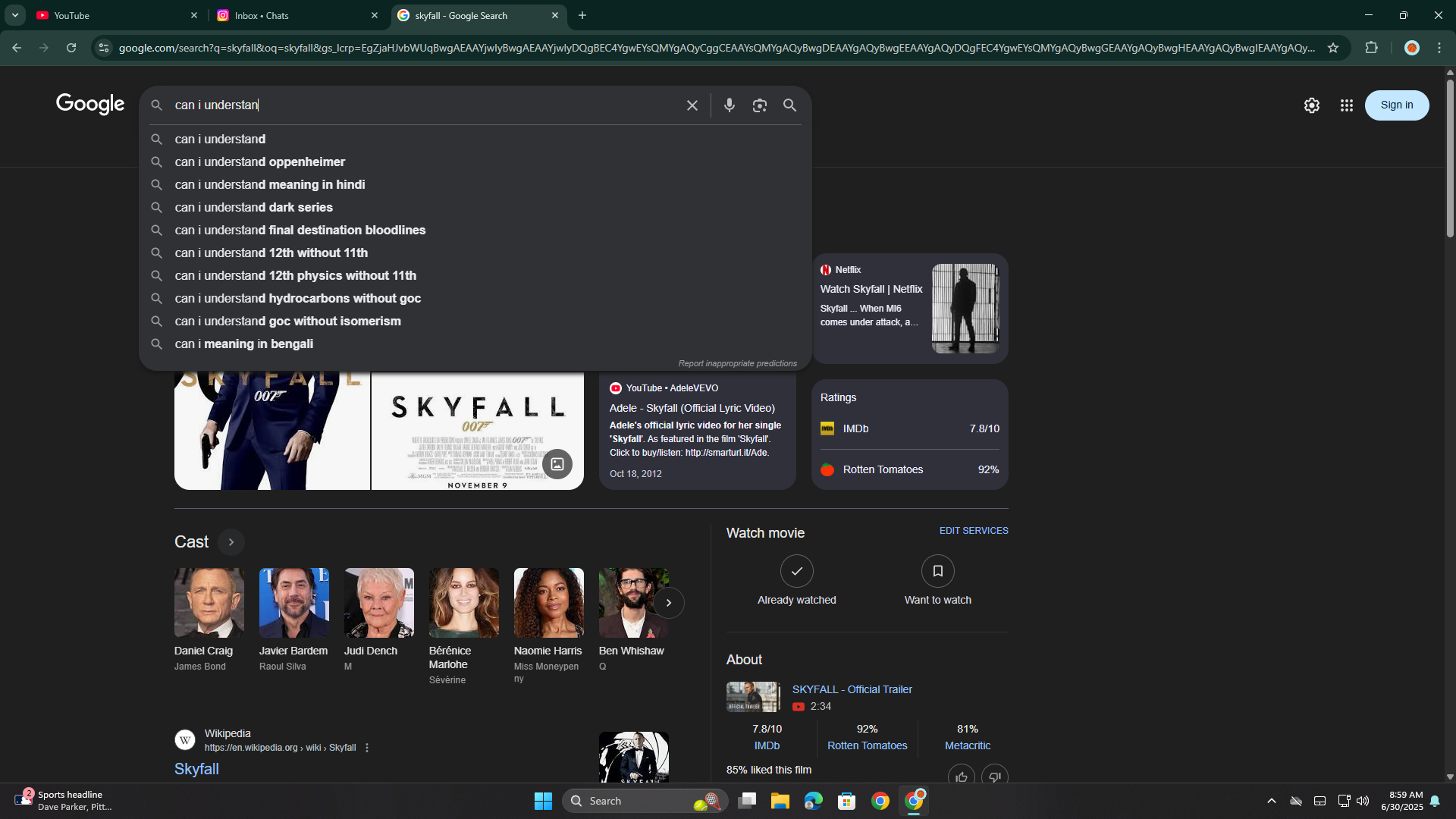Open Task View on the taskbar
Image resolution: width=1456 pixels, height=819 pixels.
747,801
